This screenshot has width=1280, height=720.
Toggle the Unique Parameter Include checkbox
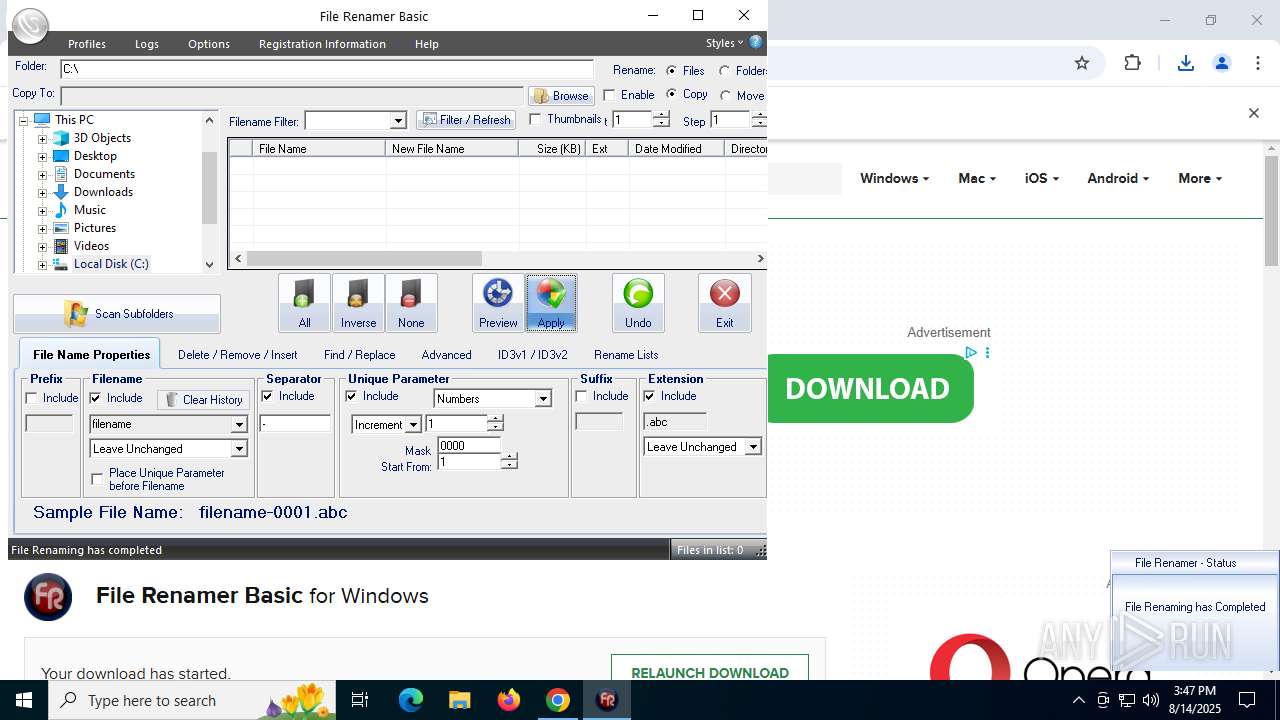pyautogui.click(x=352, y=396)
